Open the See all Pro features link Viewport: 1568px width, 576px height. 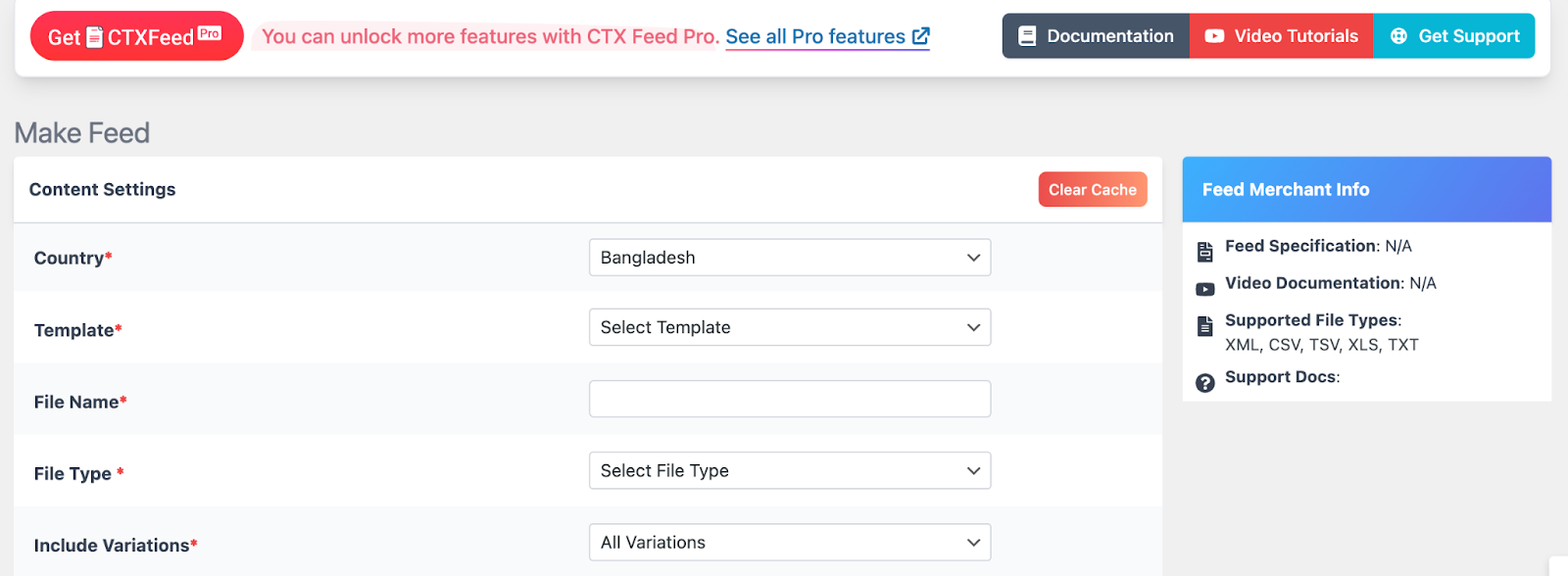point(827,36)
